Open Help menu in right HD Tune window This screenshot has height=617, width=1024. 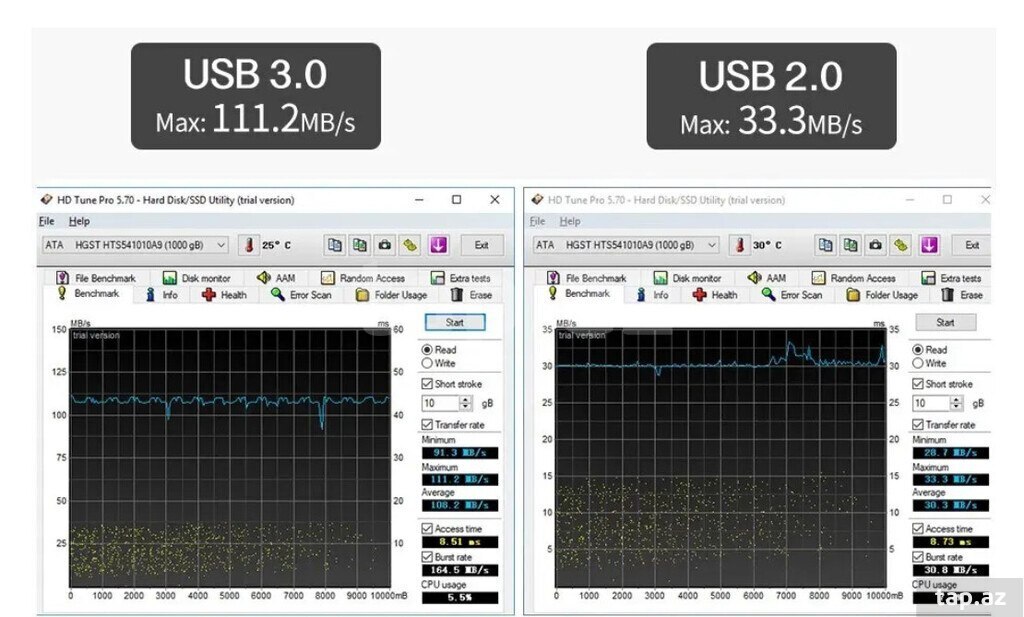(x=570, y=221)
